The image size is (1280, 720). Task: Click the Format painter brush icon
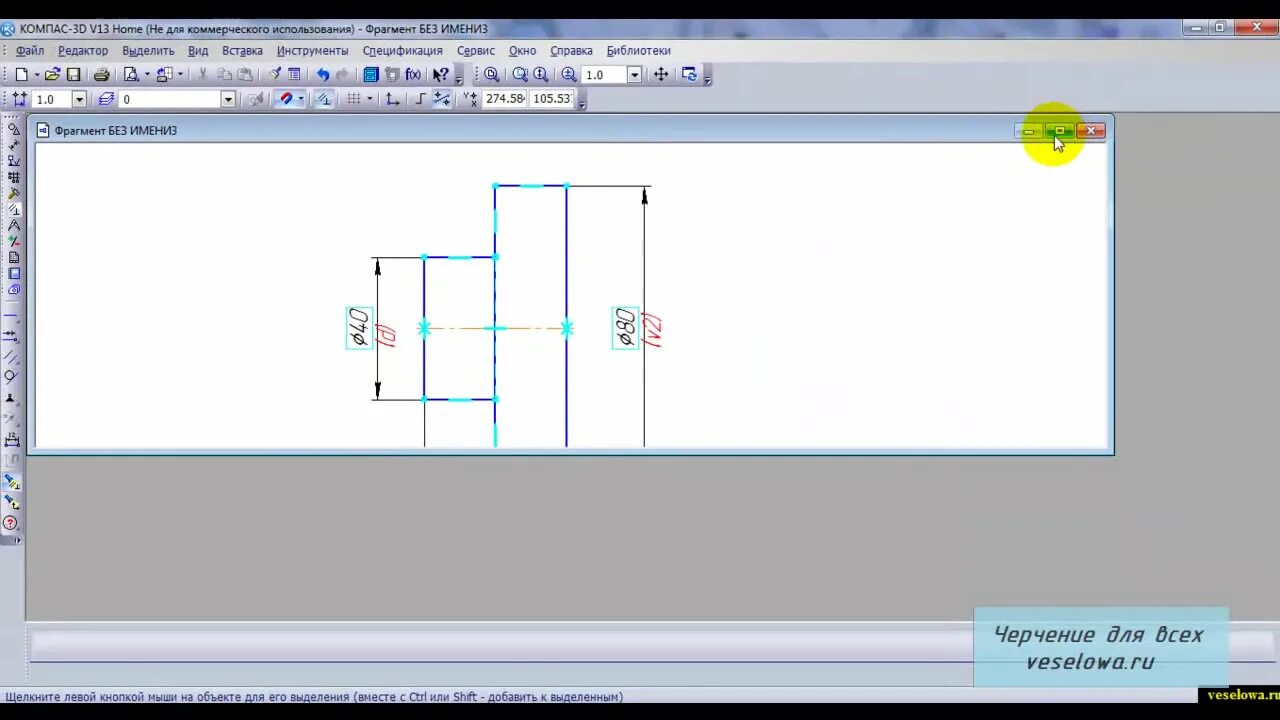pos(274,75)
